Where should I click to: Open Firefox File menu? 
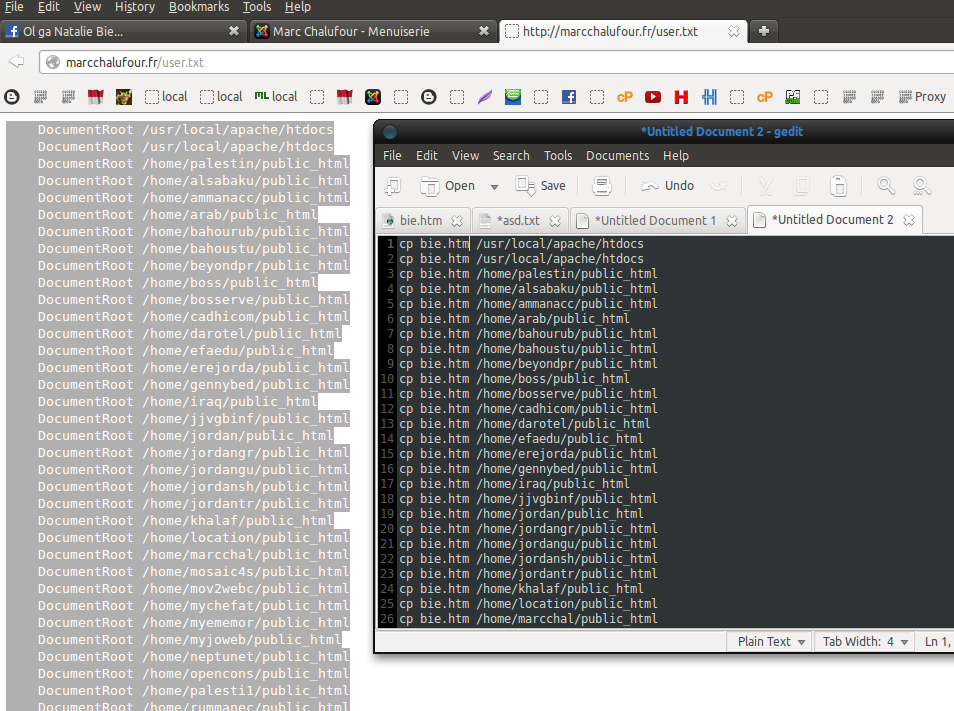click(x=13, y=7)
